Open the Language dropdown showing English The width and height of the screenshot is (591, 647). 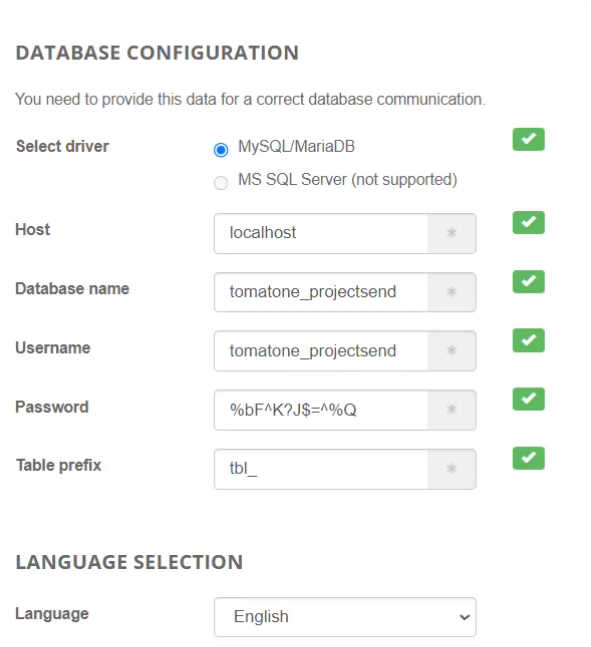pyautogui.click(x=345, y=617)
